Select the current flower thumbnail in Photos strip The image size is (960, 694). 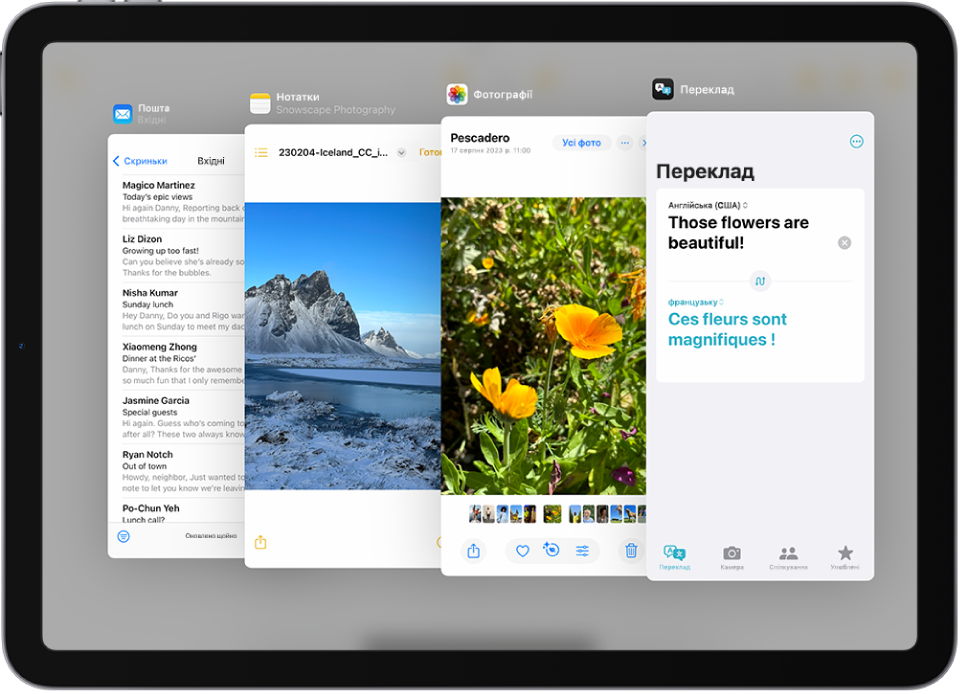pos(552,514)
